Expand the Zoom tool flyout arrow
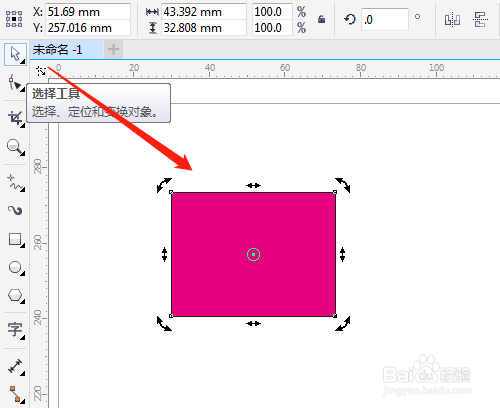The height and width of the screenshot is (408, 500). pyautogui.click(x=23, y=154)
